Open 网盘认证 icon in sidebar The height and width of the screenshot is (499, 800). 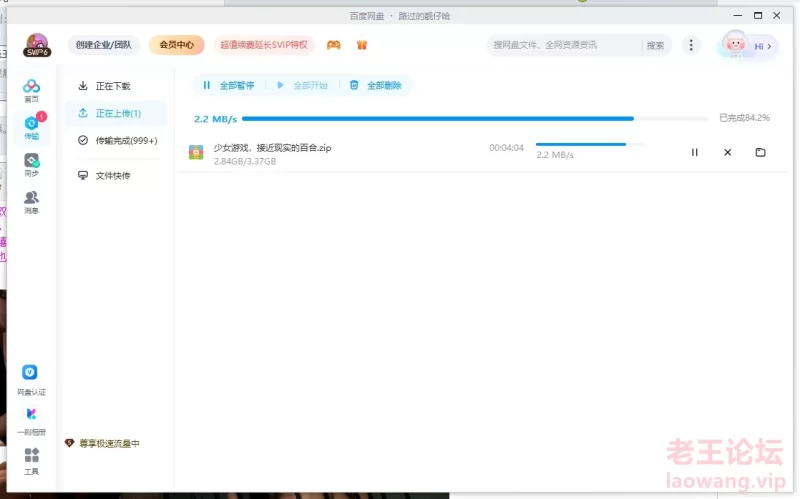(x=31, y=381)
